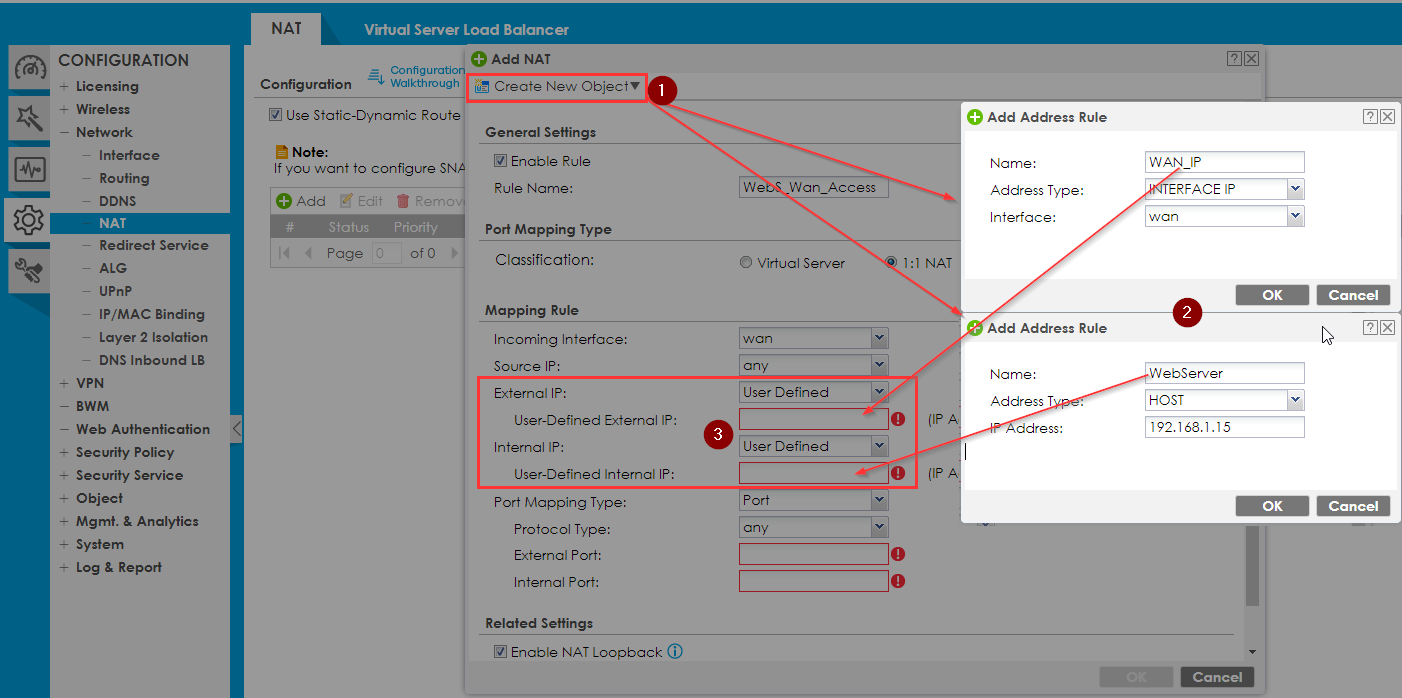Expand the Incoming Interface dropdown
1402x698 pixels.
tap(878, 339)
